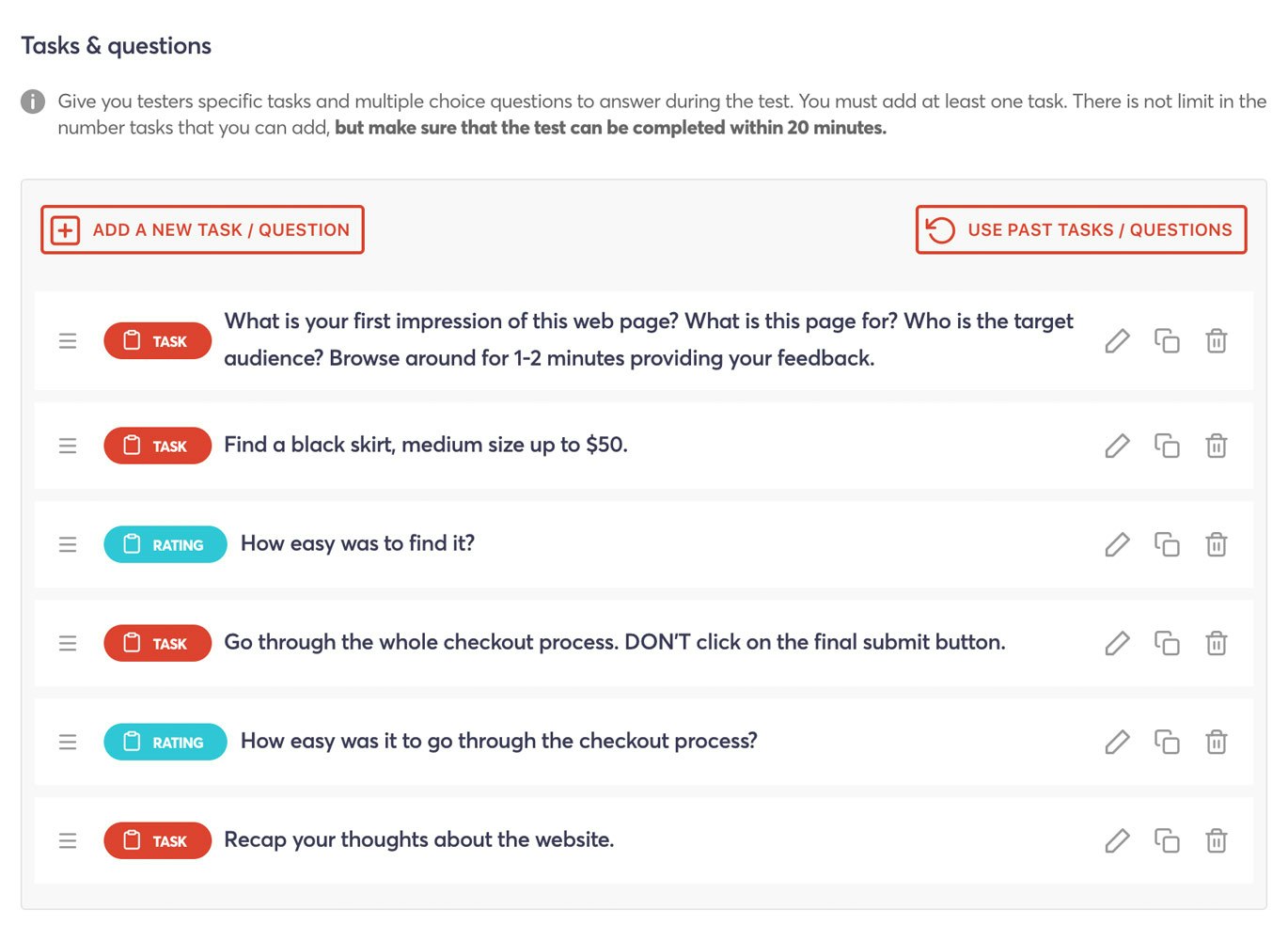Delete the 'Recap your thoughts' task

click(x=1217, y=840)
